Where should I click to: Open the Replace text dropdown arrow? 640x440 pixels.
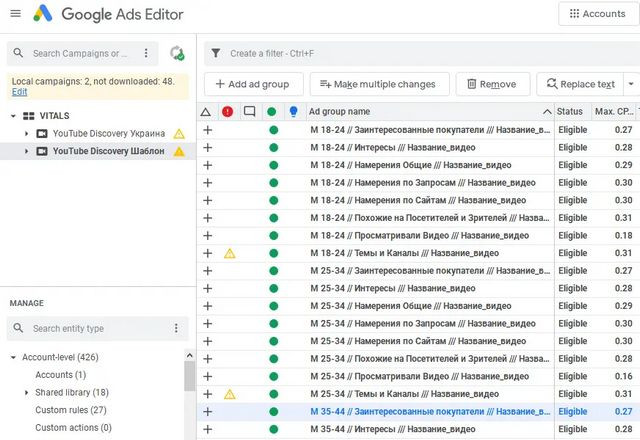[x=631, y=84]
